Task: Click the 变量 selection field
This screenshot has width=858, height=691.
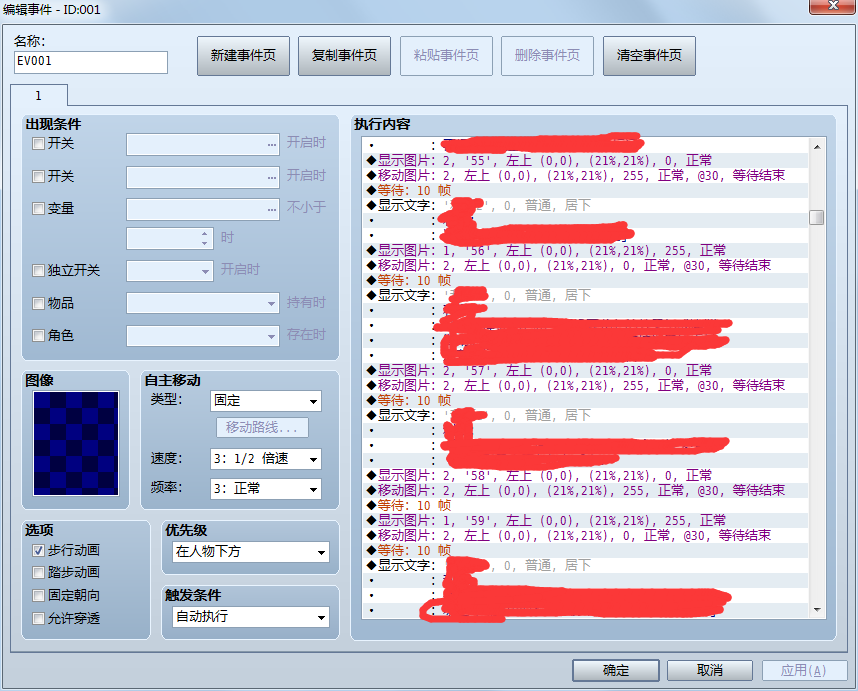Action: pyautogui.click(x=203, y=210)
